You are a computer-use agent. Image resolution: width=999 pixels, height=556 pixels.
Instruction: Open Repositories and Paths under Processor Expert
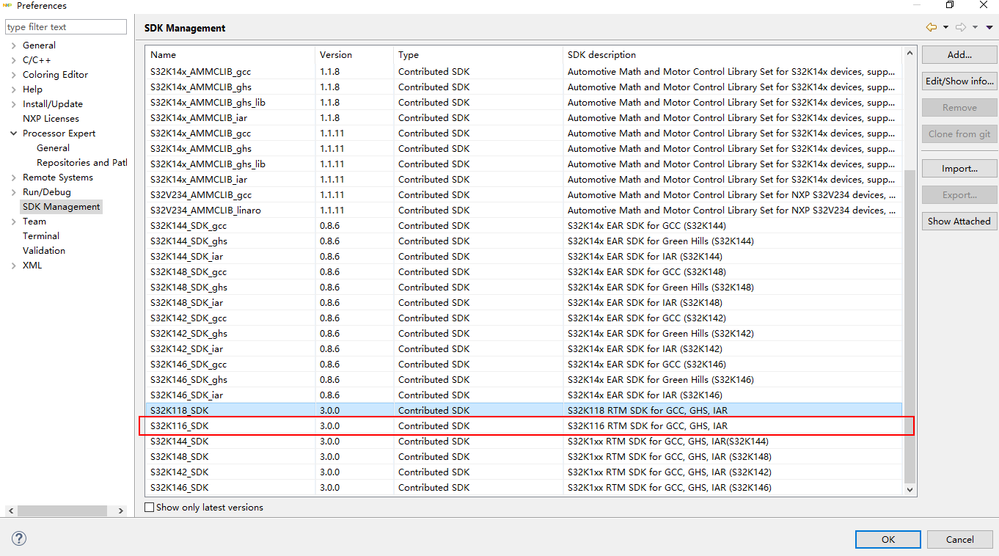coord(82,162)
